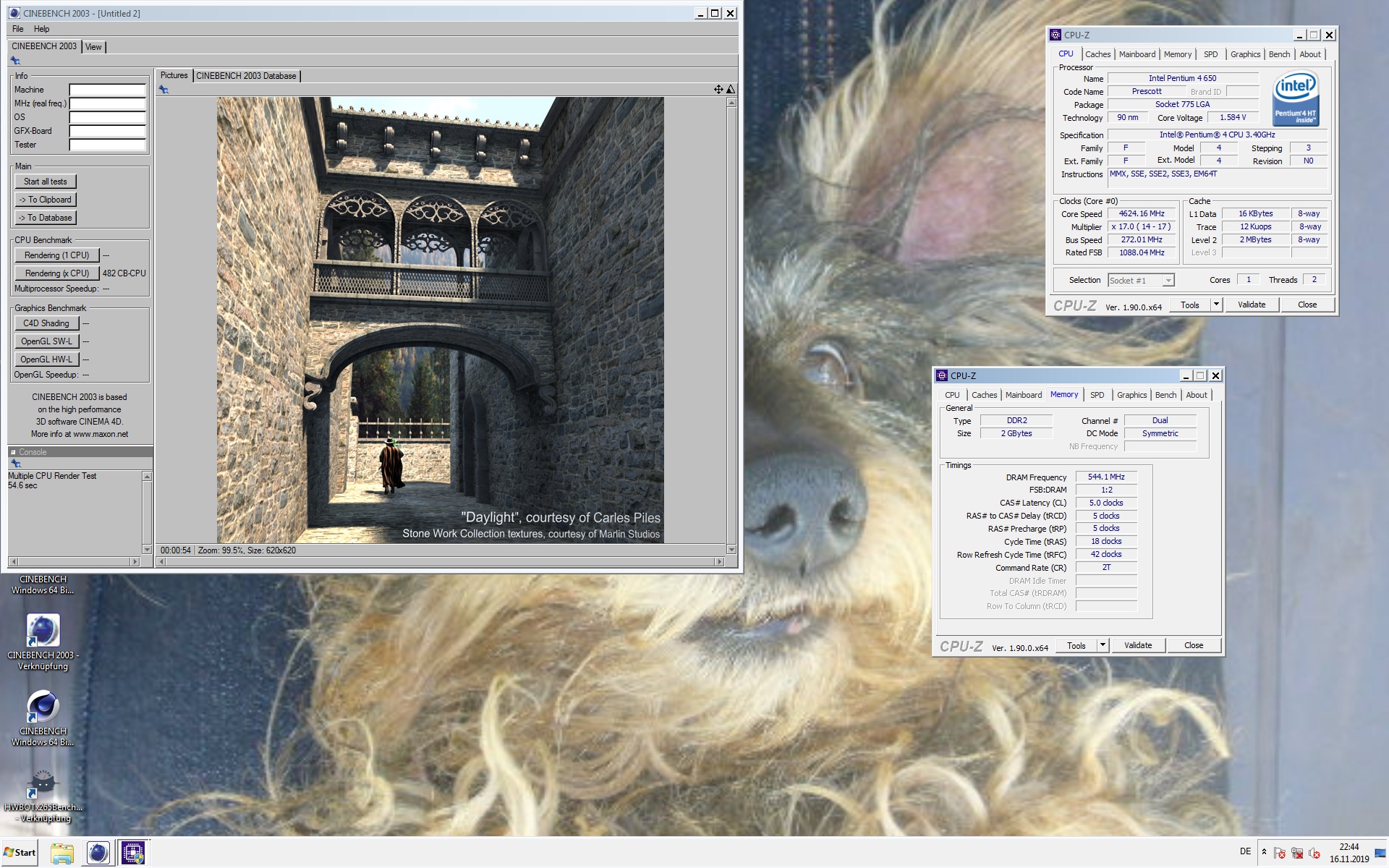Open Windows Explorer from the taskbar
1389x868 pixels.
click(x=62, y=853)
